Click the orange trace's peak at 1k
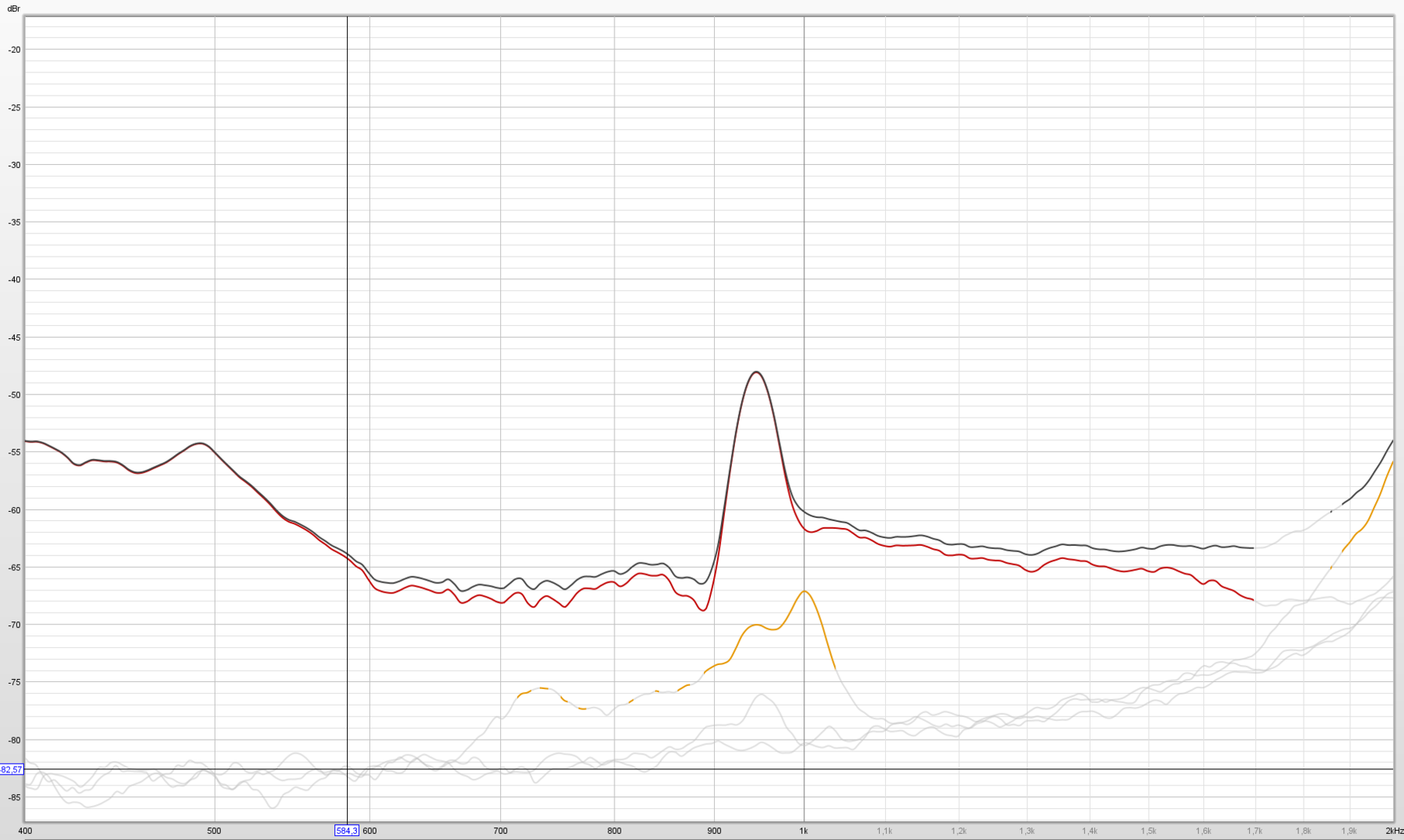The image size is (1404, 840). (805, 592)
